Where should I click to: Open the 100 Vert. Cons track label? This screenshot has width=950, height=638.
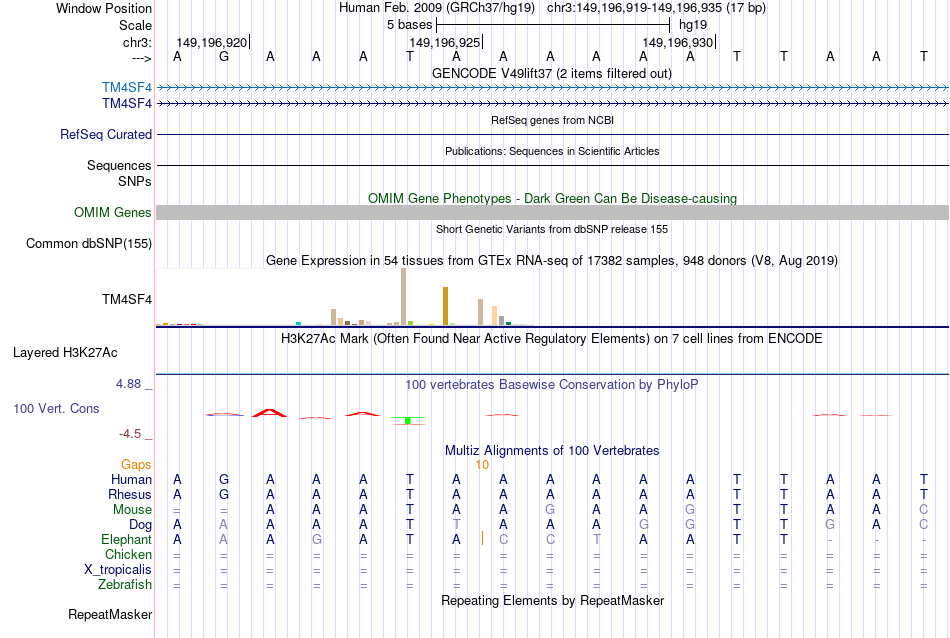coord(56,408)
